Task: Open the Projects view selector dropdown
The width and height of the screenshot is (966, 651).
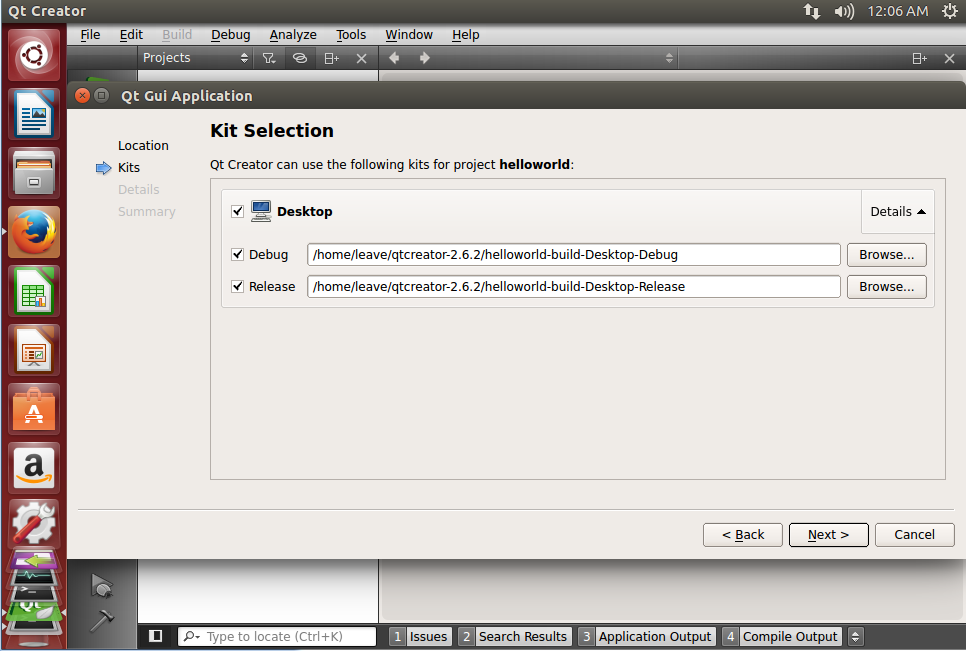Action: 195,58
